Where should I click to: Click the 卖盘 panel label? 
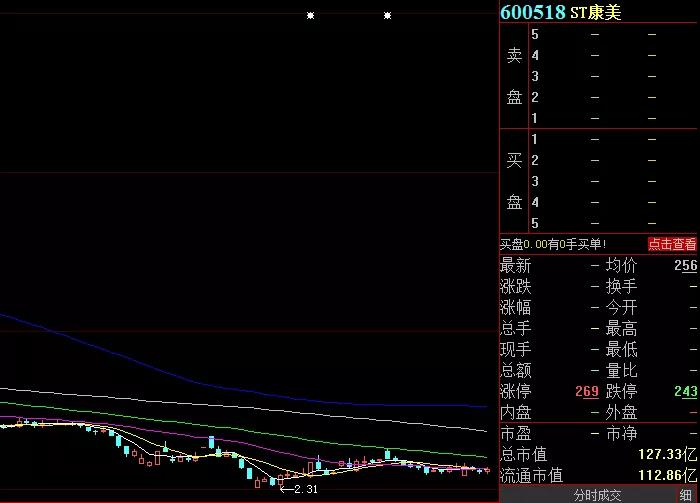[x=514, y=76]
